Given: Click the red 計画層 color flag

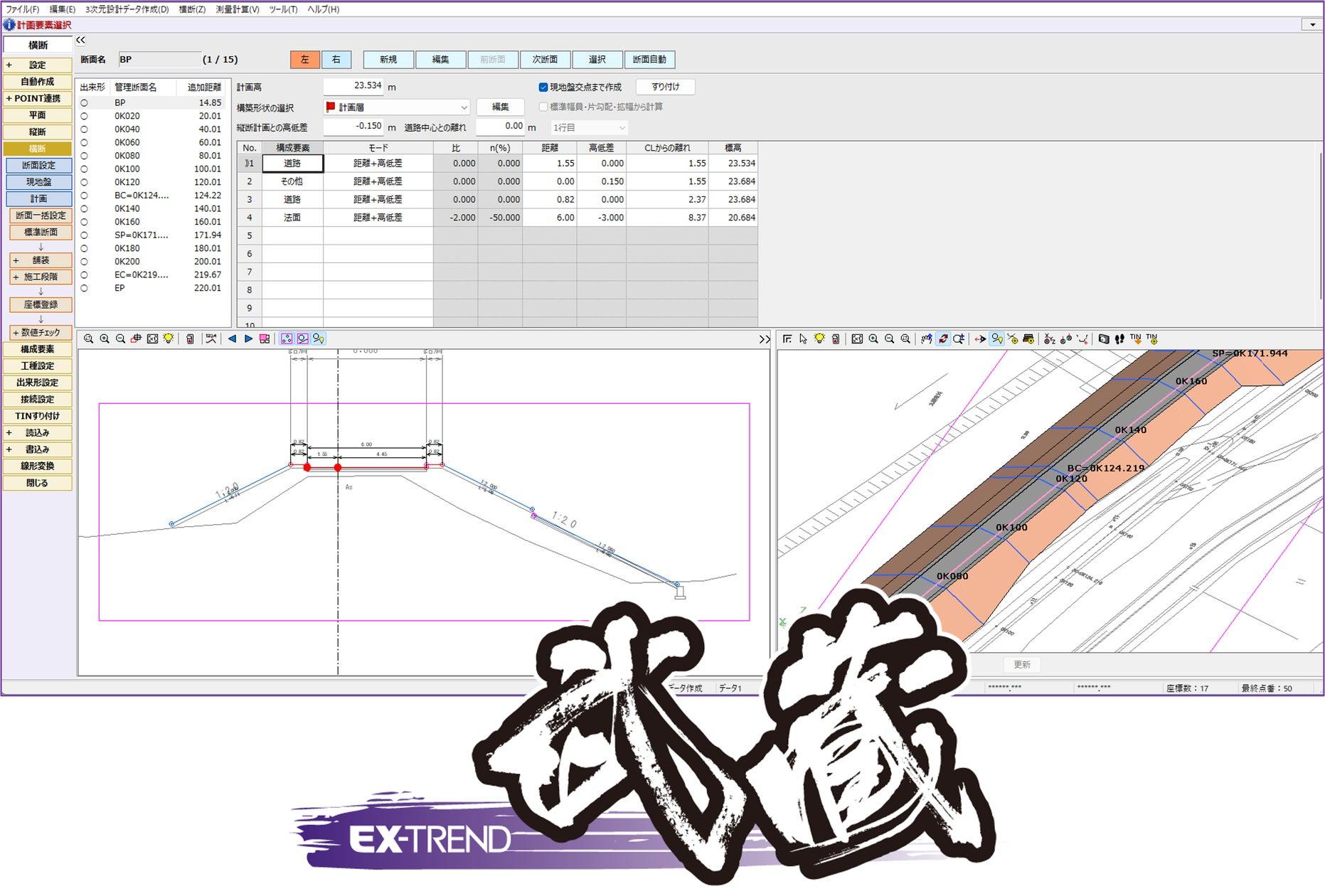Looking at the screenshot, I should (x=331, y=107).
